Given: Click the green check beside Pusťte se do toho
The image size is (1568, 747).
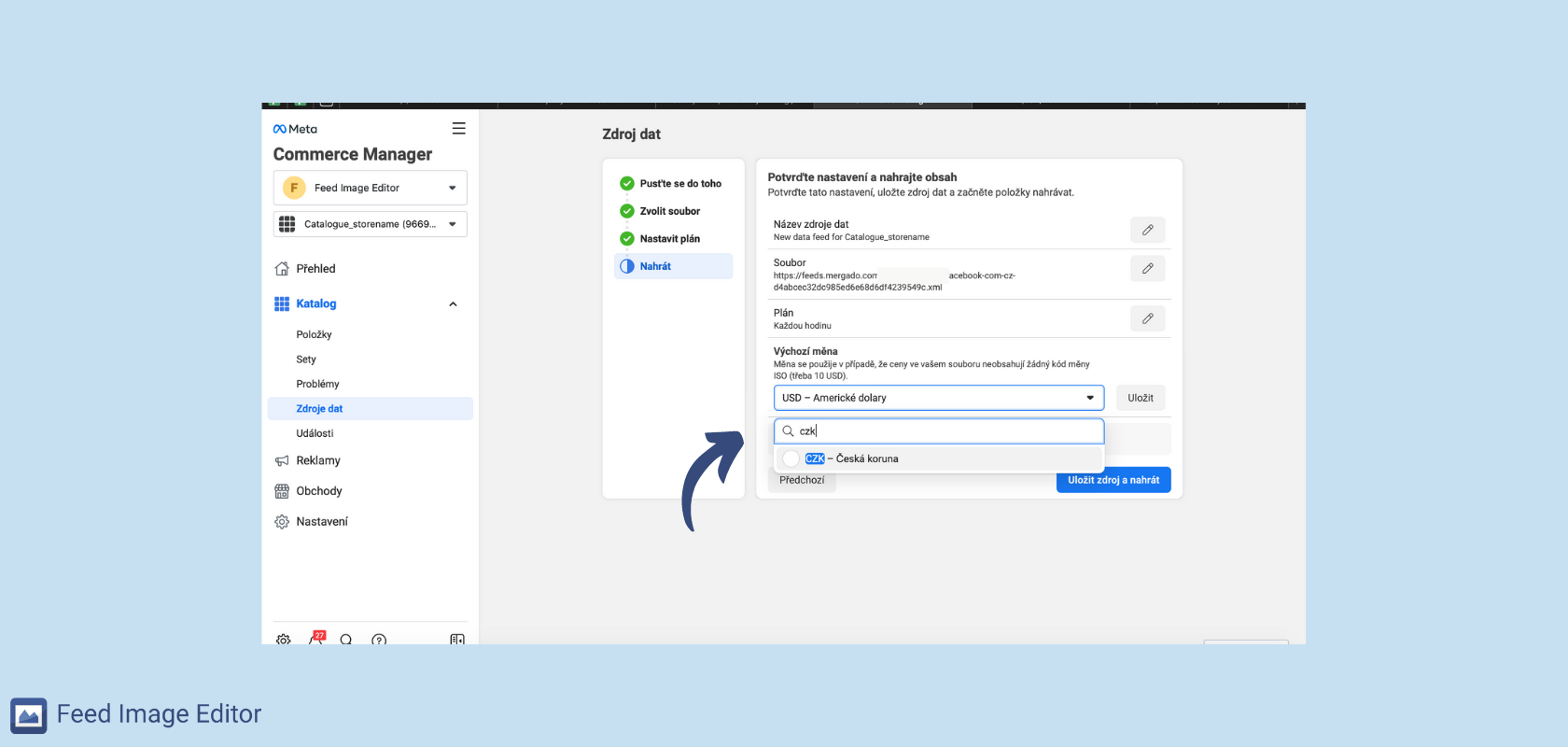Looking at the screenshot, I should click(x=627, y=184).
